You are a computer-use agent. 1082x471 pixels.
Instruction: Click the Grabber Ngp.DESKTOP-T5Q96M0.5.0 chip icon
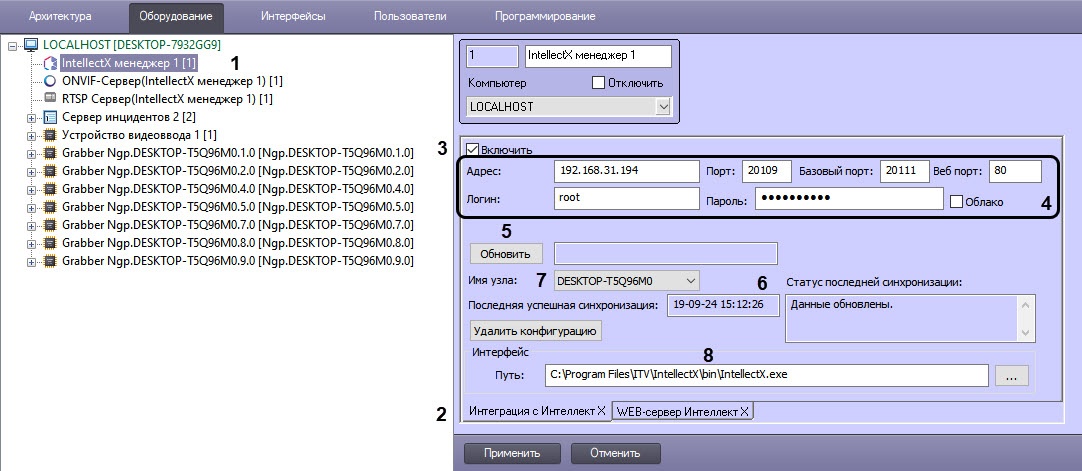pos(50,206)
